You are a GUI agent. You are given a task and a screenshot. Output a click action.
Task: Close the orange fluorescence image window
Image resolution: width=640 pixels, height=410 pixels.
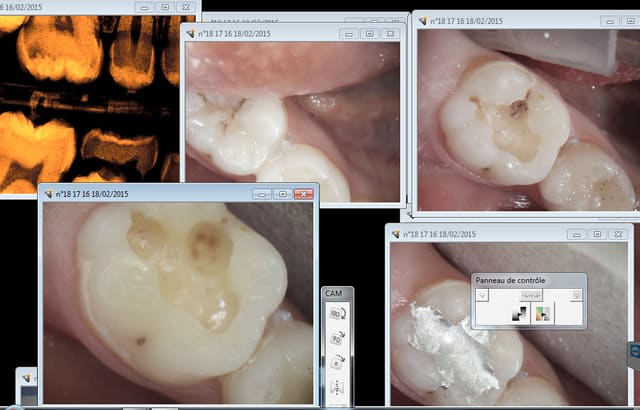187,6
